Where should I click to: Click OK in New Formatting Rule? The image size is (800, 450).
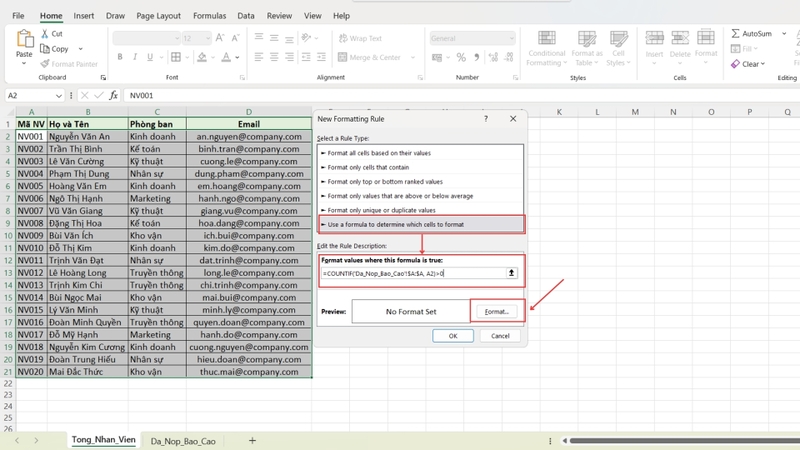tap(453, 336)
